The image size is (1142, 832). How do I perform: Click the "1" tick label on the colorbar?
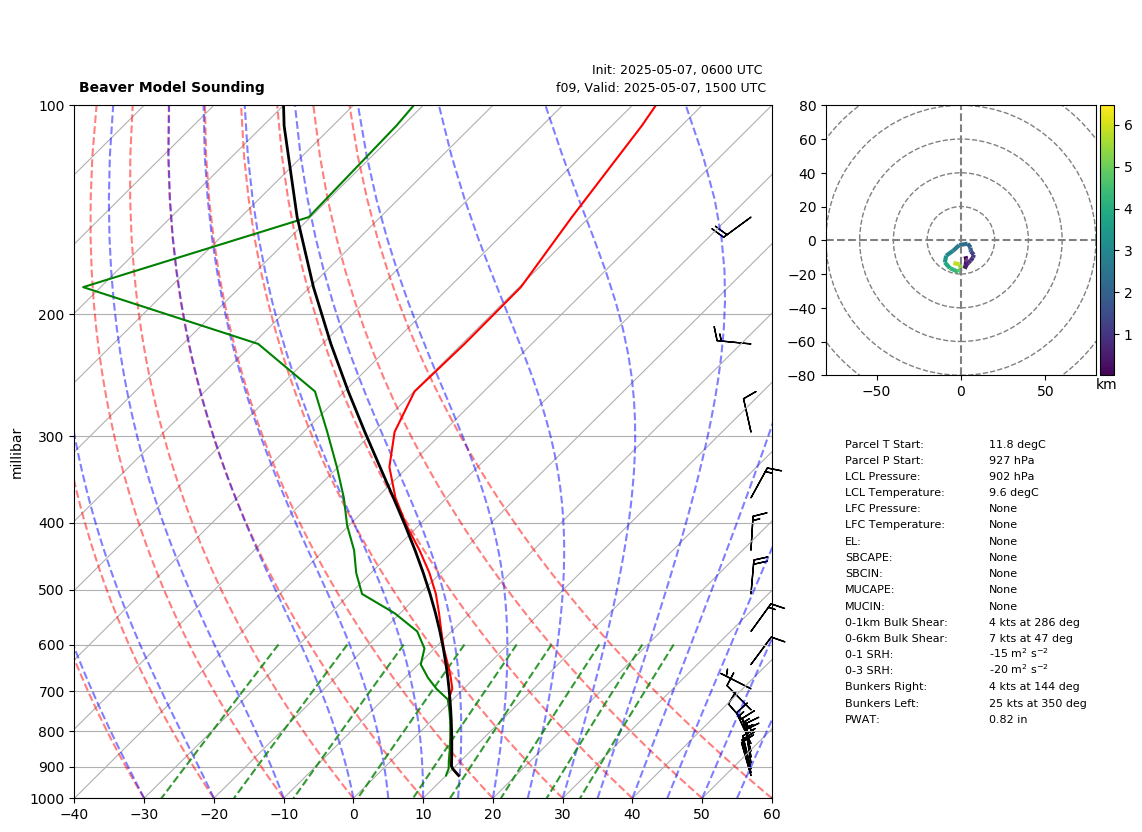click(1128, 336)
